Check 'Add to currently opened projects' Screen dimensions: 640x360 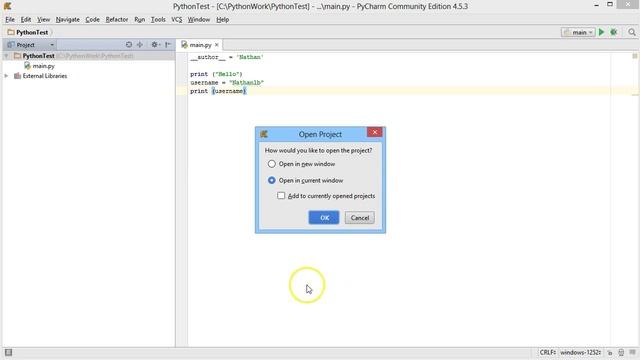click(x=281, y=196)
